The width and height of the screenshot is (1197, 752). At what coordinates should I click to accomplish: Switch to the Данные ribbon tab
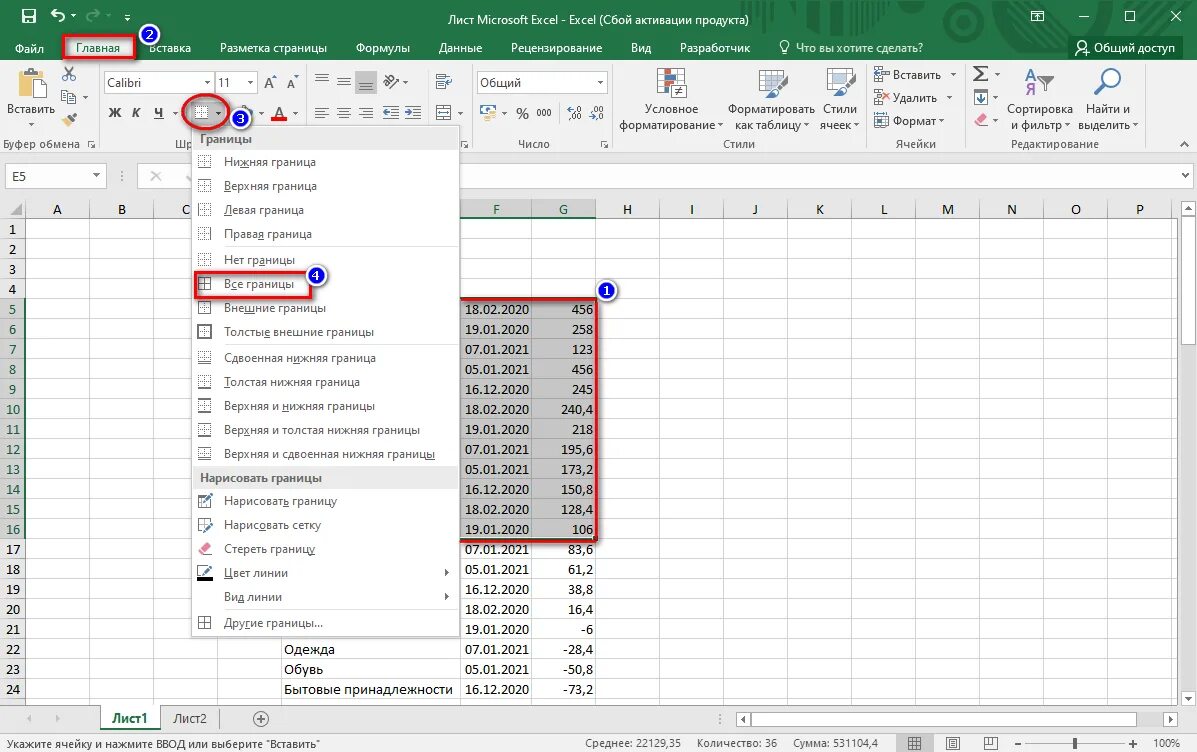[x=460, y=48]
